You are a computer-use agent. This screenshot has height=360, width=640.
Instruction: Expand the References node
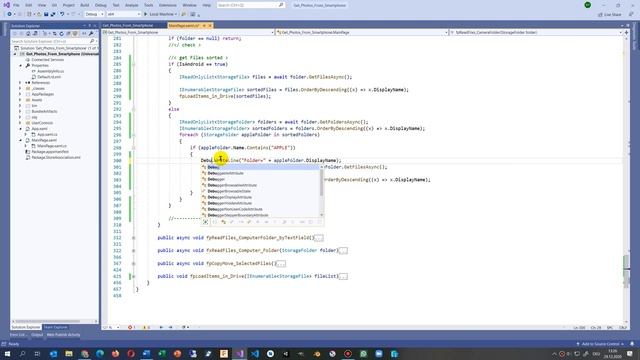tap(20, 82)
